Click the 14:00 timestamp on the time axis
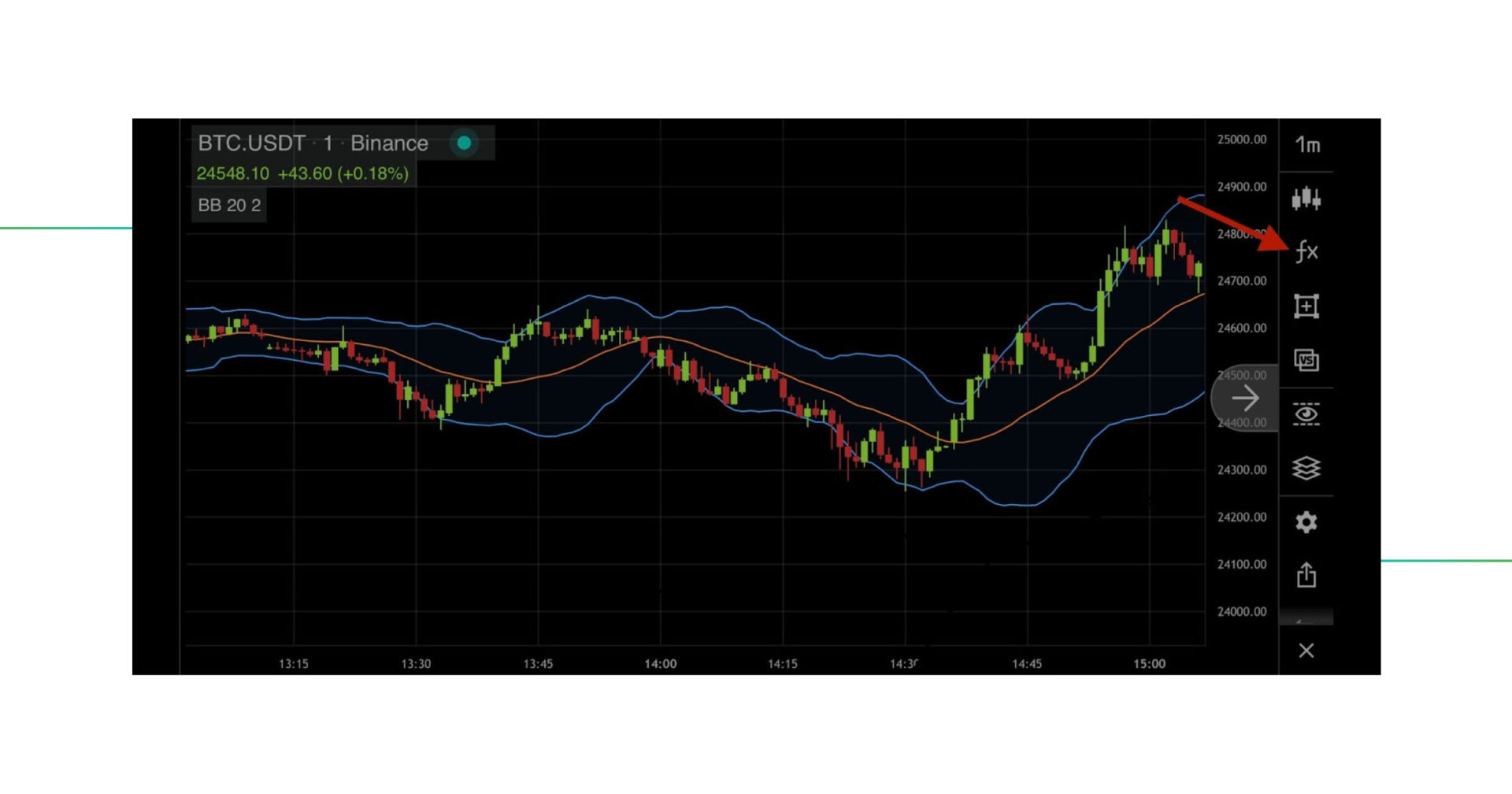Screen dimensions: 1512x794 click(x=660, y=663)
